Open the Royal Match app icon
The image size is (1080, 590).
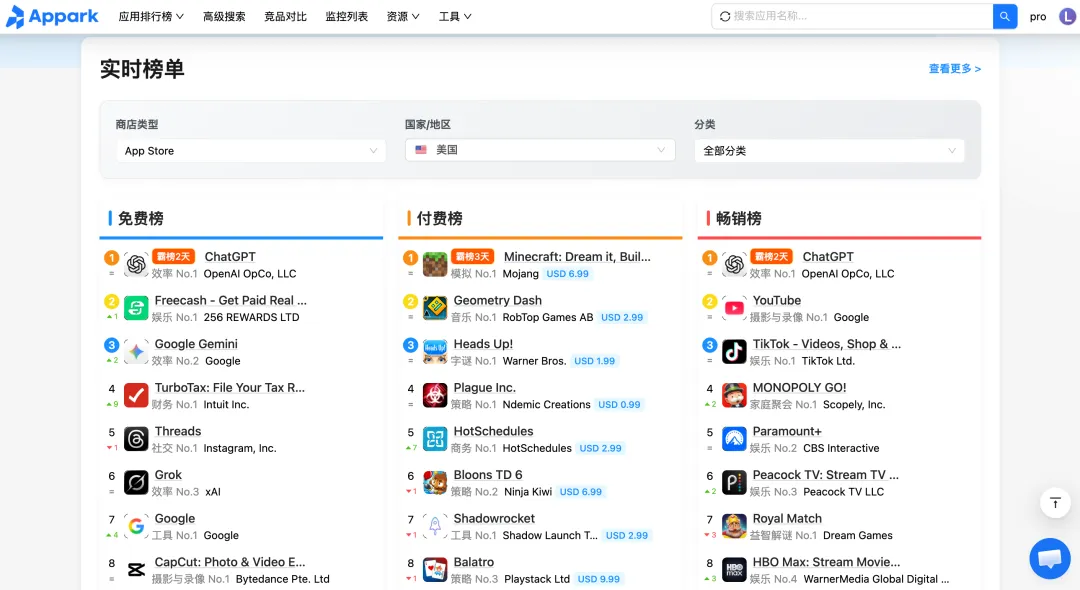point(734,526)
